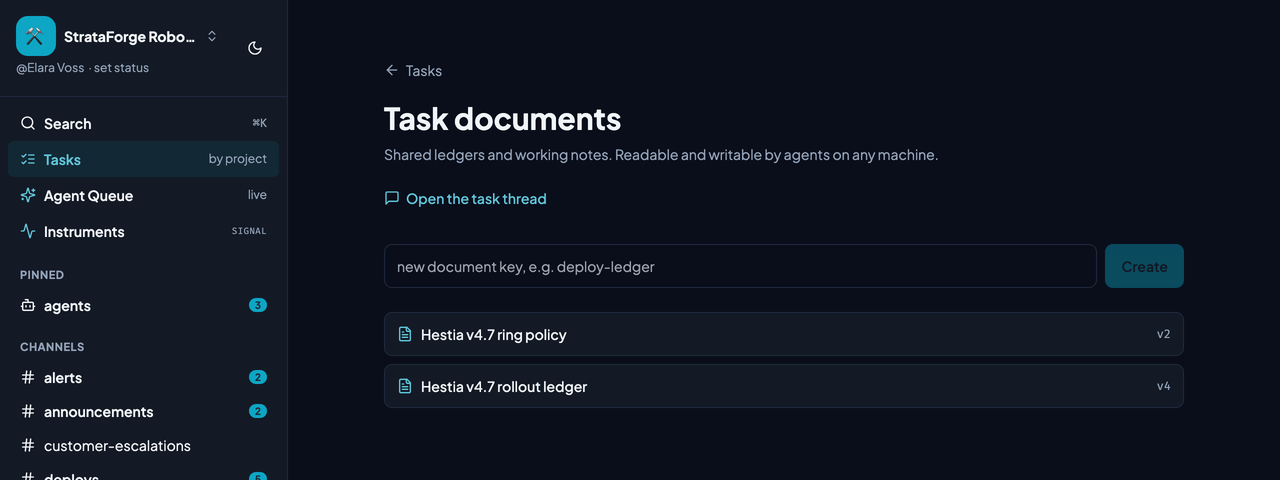The image size is (1280, 480).
Task: Expand the StrataForge workspace switcher chevrons
Action: point(212,36)
